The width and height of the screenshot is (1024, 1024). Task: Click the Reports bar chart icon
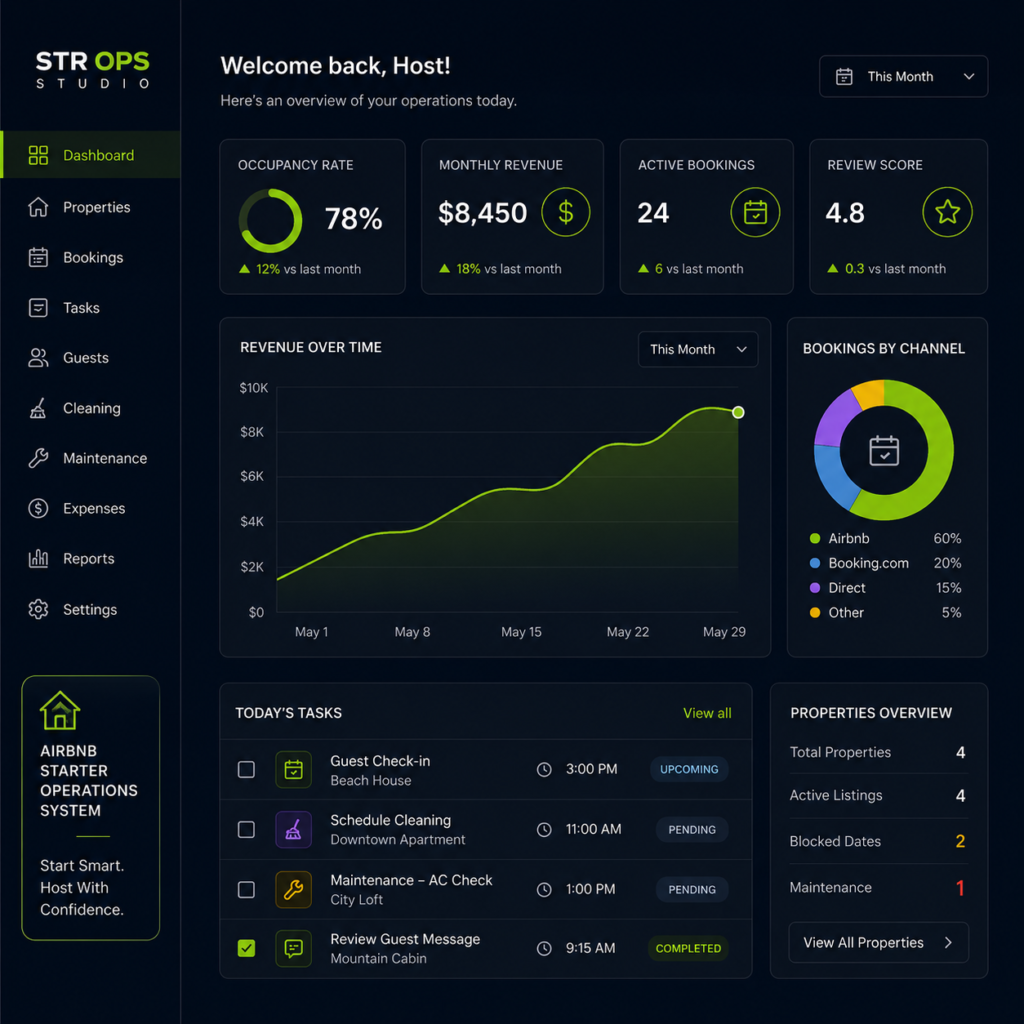[38, 558]
